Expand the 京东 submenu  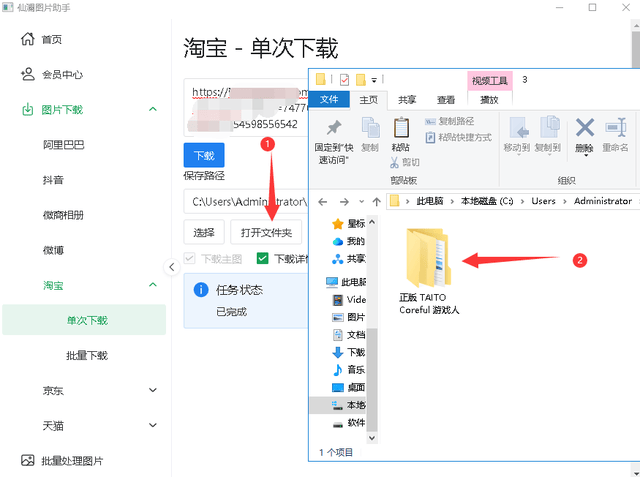tap(153, 390)
